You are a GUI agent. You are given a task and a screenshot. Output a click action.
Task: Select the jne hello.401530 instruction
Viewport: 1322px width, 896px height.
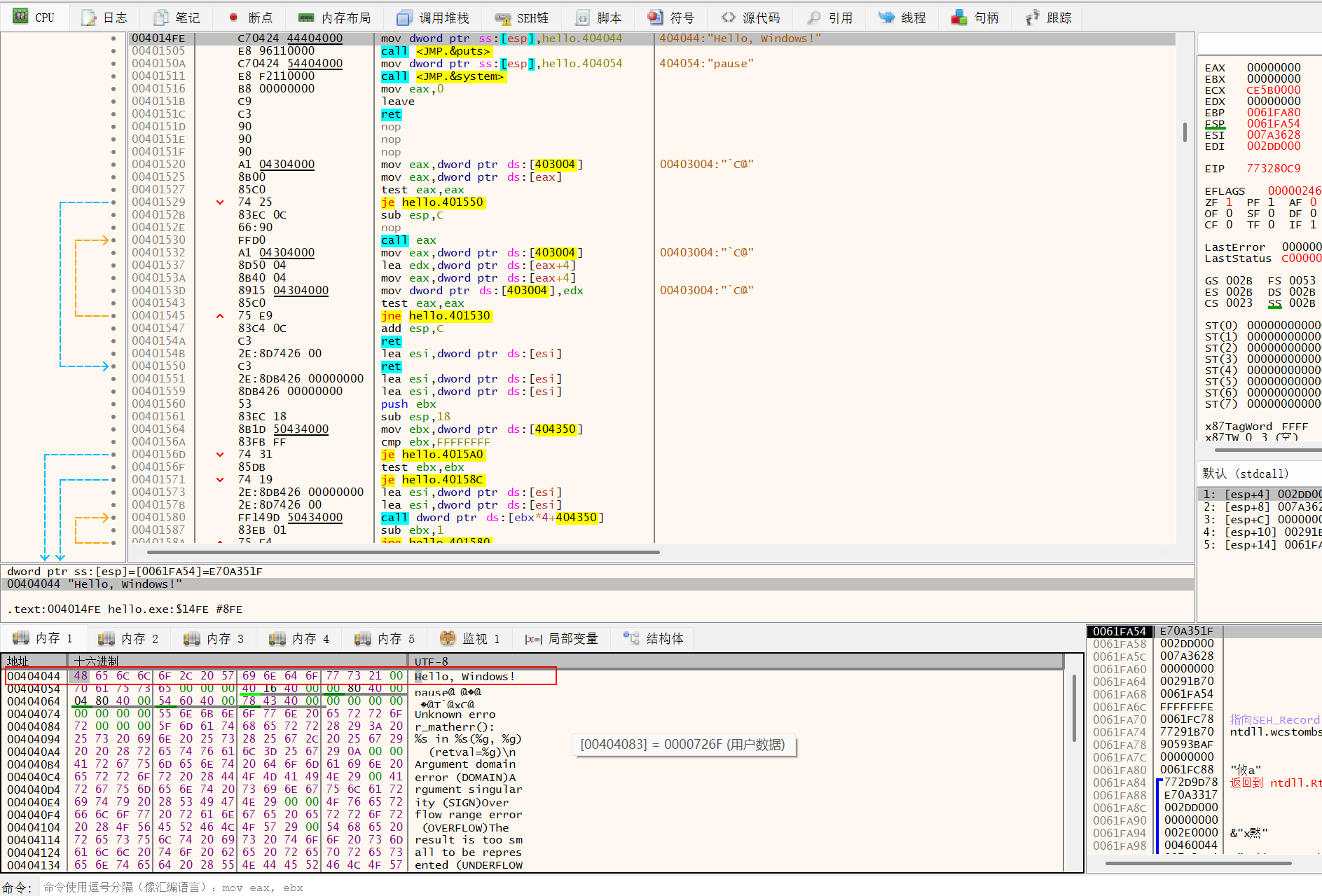436,316
